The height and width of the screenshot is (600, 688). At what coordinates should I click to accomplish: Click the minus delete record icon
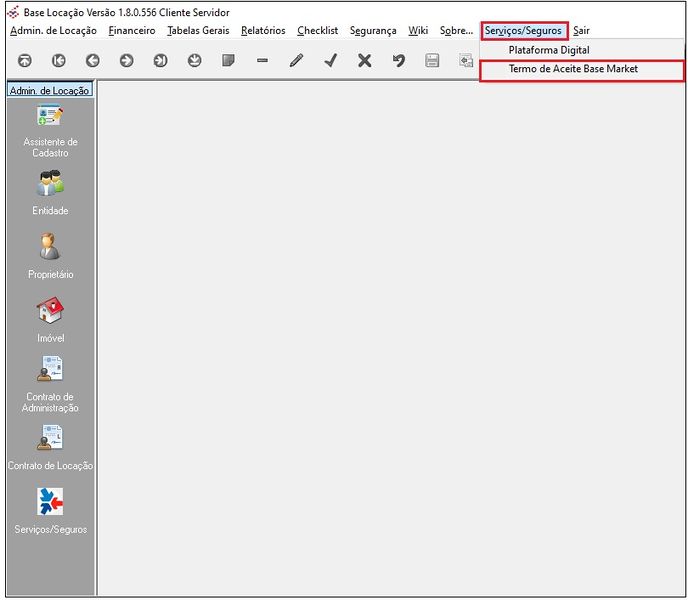pos(262,61)
